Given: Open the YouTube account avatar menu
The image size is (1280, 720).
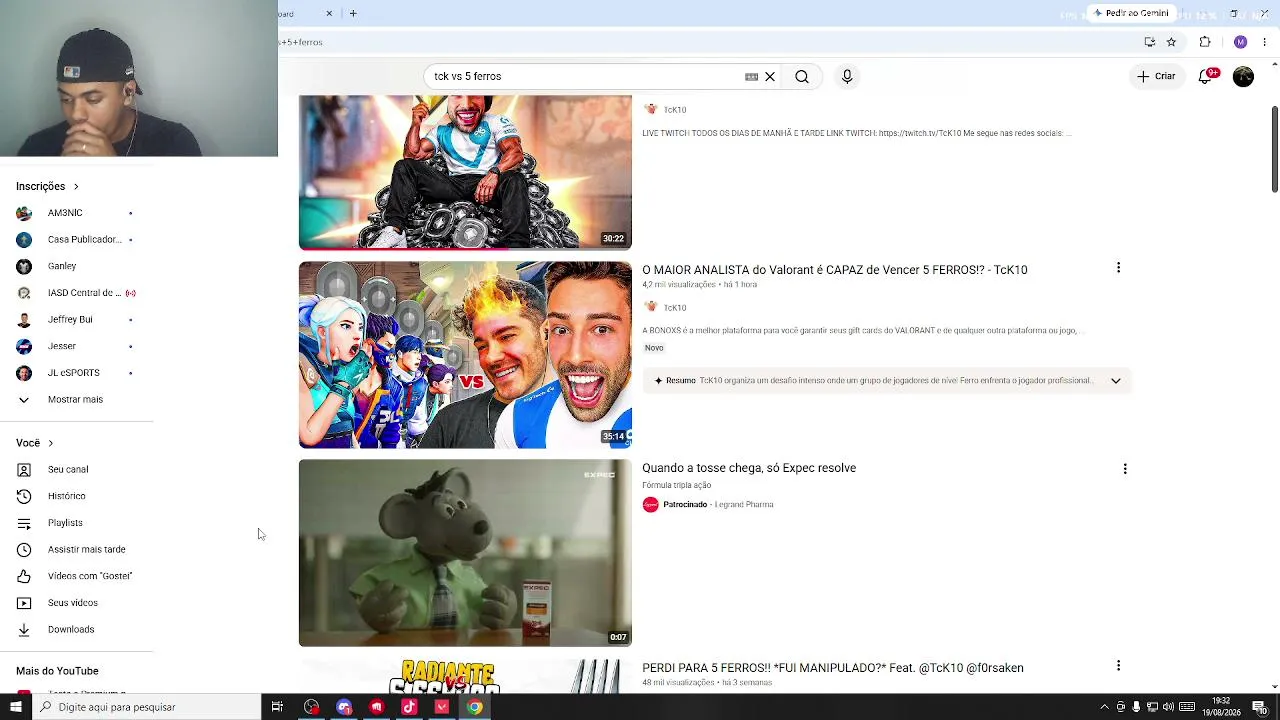Looking at the screenshot, I should [x=1243, y=76].
